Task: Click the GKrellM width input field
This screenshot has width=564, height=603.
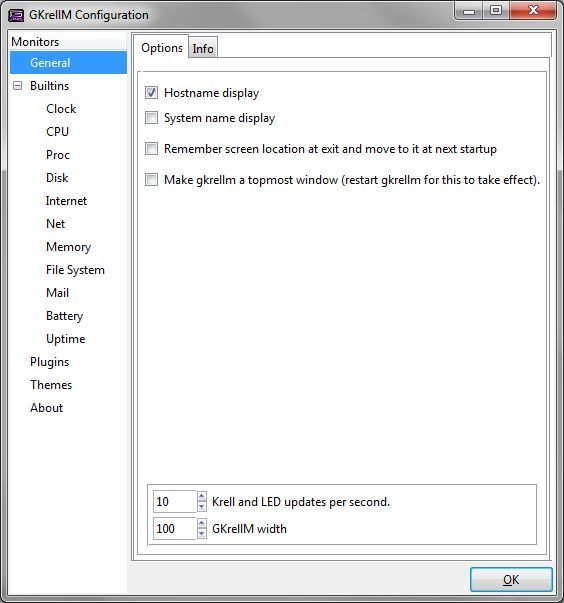Action: [175, 528]
